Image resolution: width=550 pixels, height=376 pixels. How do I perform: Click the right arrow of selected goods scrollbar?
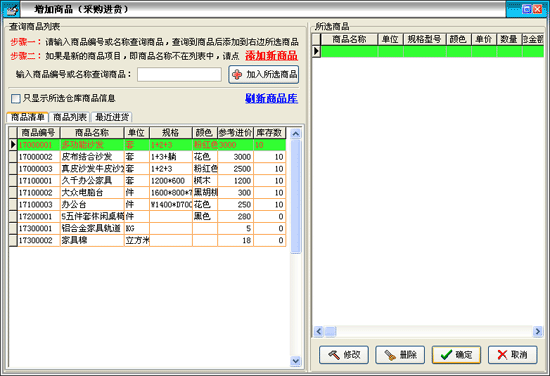click(538, 331)
